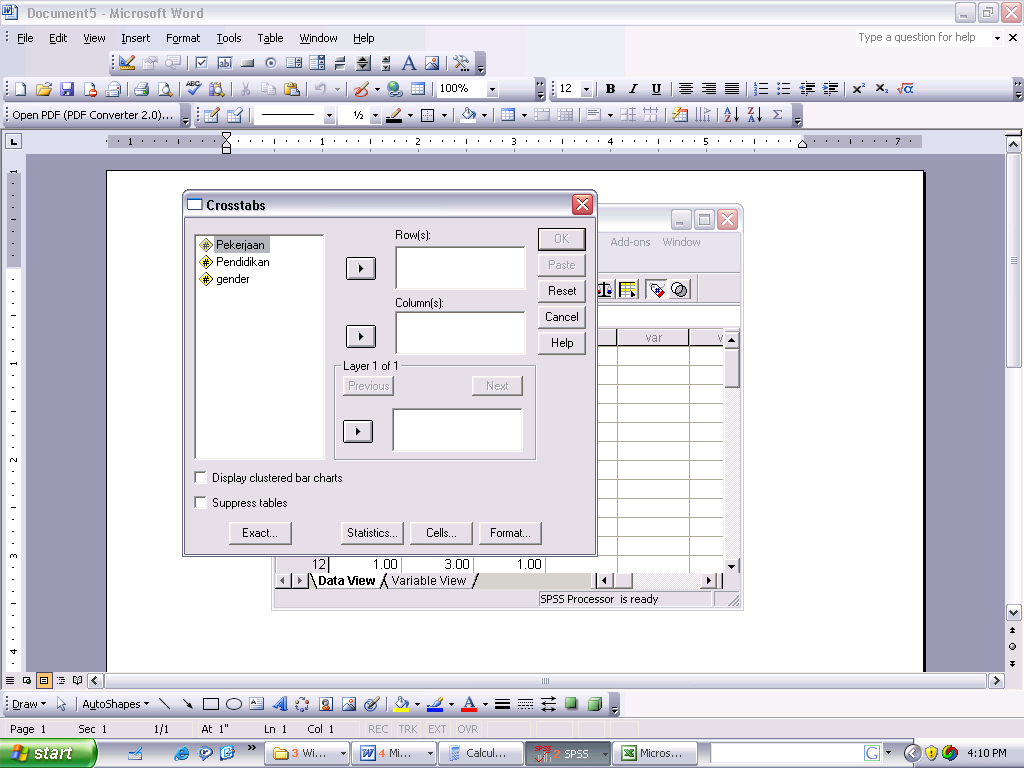1024x768 pixels.
Task: Click the Insert WordArt icon in Drawing toolbar
Action: pyautogui.click(x=280, y=704)
